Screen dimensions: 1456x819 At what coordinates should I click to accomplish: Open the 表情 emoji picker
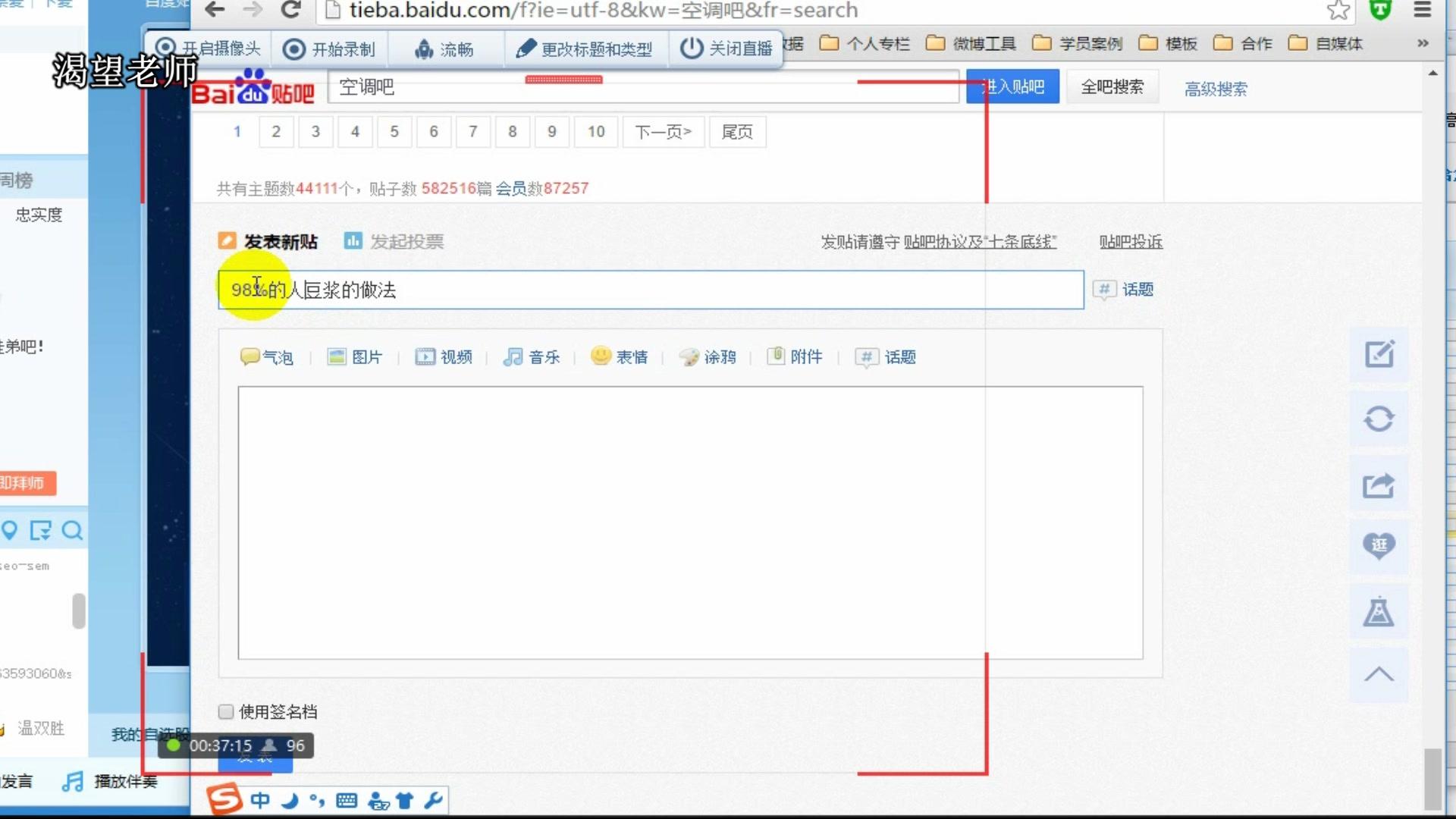(x=619, y=357)
